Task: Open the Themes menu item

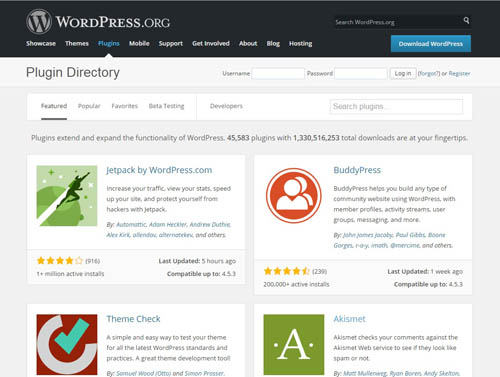Action: [77, 43]
